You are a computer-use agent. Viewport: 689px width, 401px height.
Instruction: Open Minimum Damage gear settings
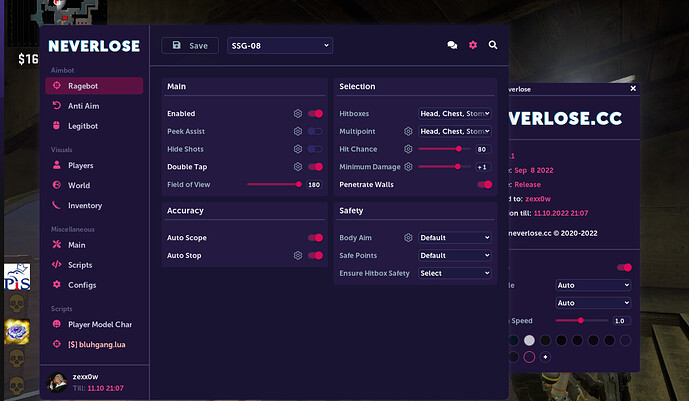pos(408,167)
